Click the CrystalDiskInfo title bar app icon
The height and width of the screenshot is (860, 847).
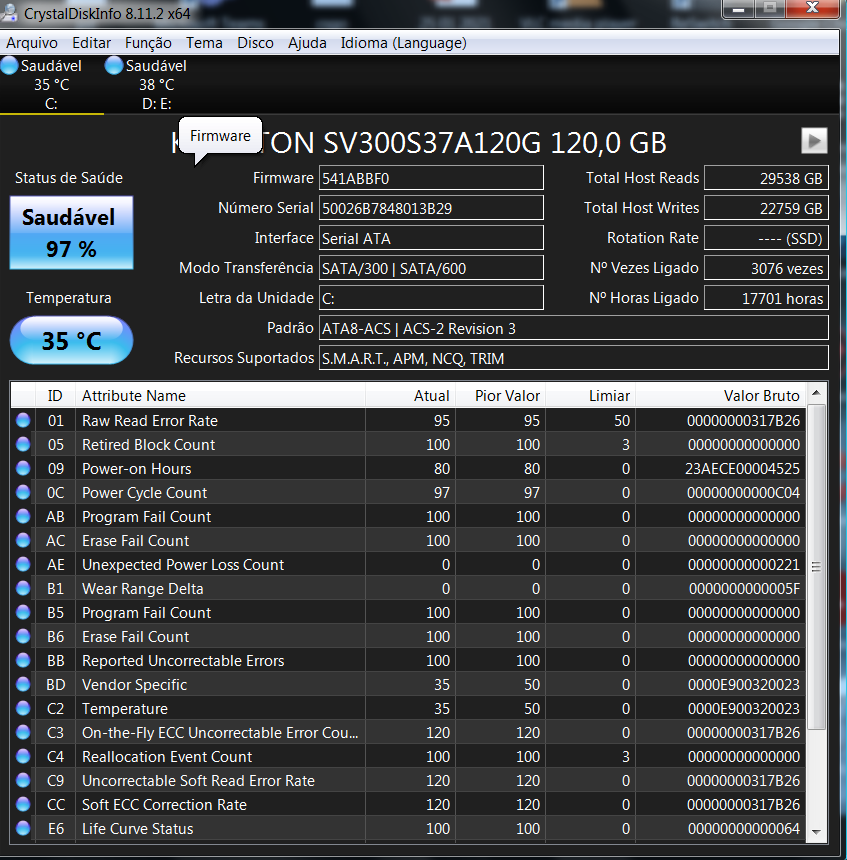[x=9, y=12]
